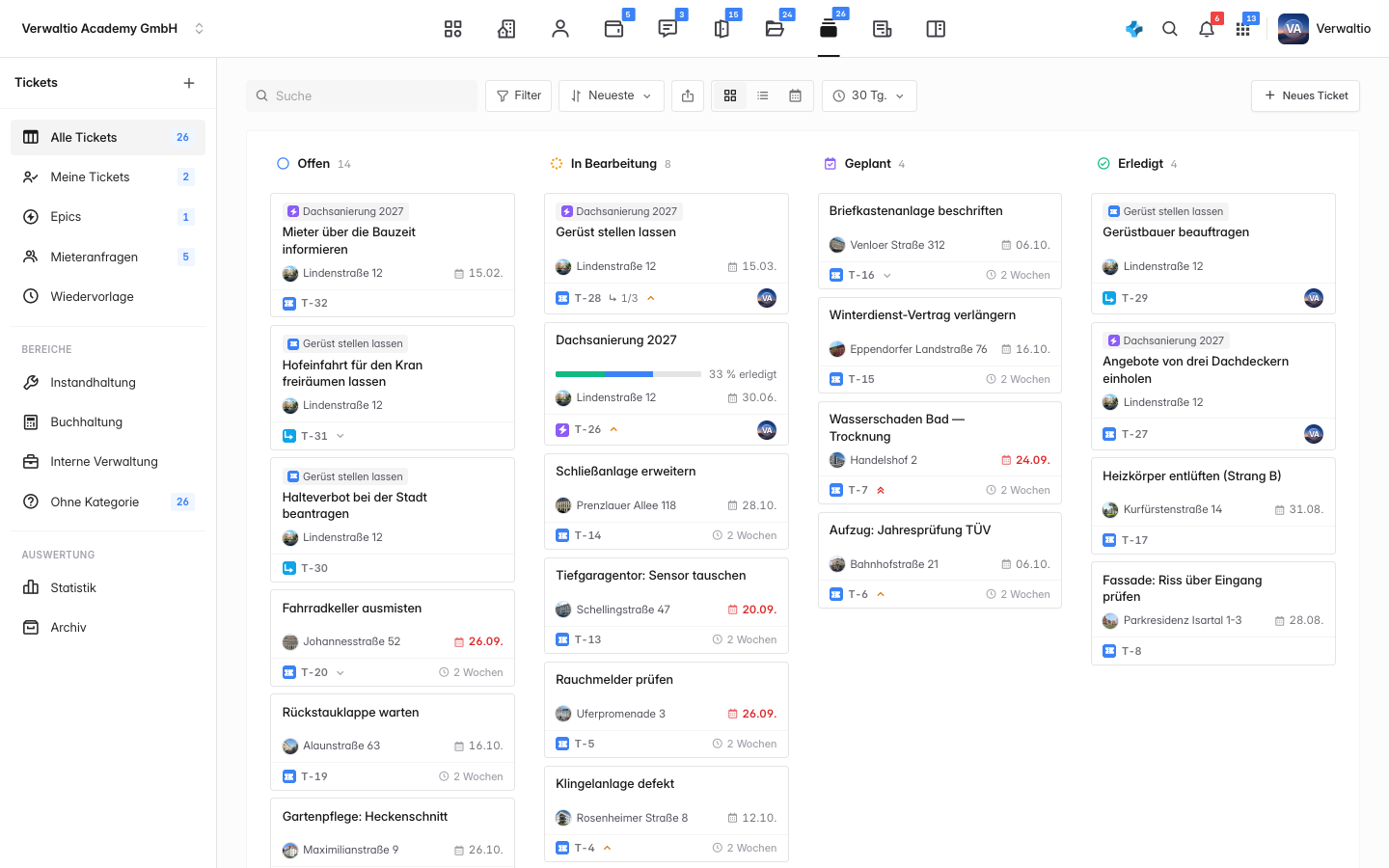The height and width of the screenshot is (868, 1389).
Task: Open the Neueste sort dropdown
Action: click(612, 95)
